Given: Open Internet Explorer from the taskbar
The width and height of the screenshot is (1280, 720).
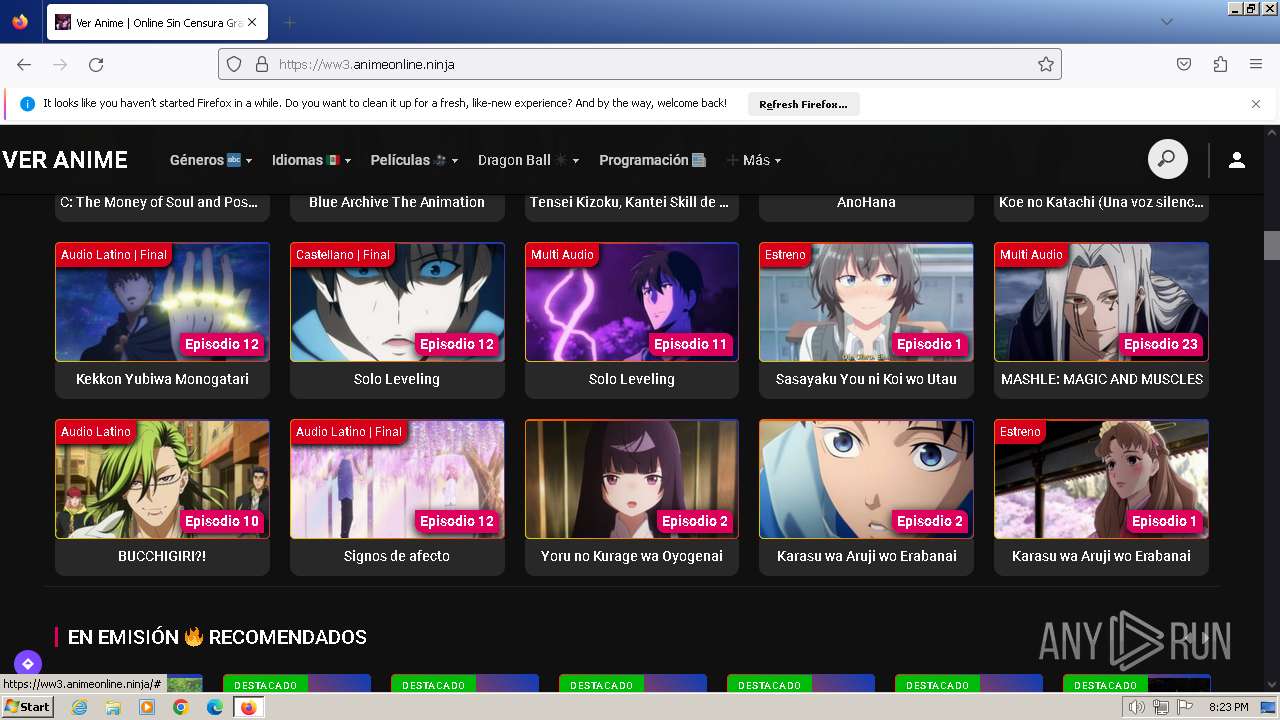Looking at the screenshot, I should (x=79, y=707).
